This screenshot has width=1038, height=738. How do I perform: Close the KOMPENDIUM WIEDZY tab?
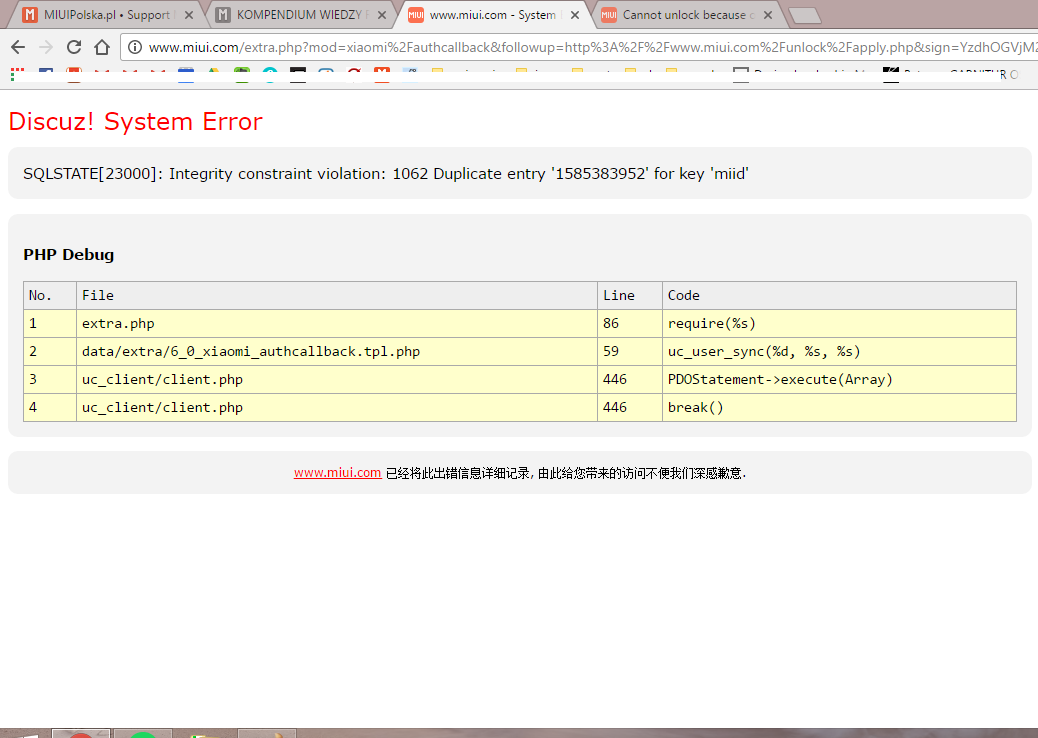382,15
